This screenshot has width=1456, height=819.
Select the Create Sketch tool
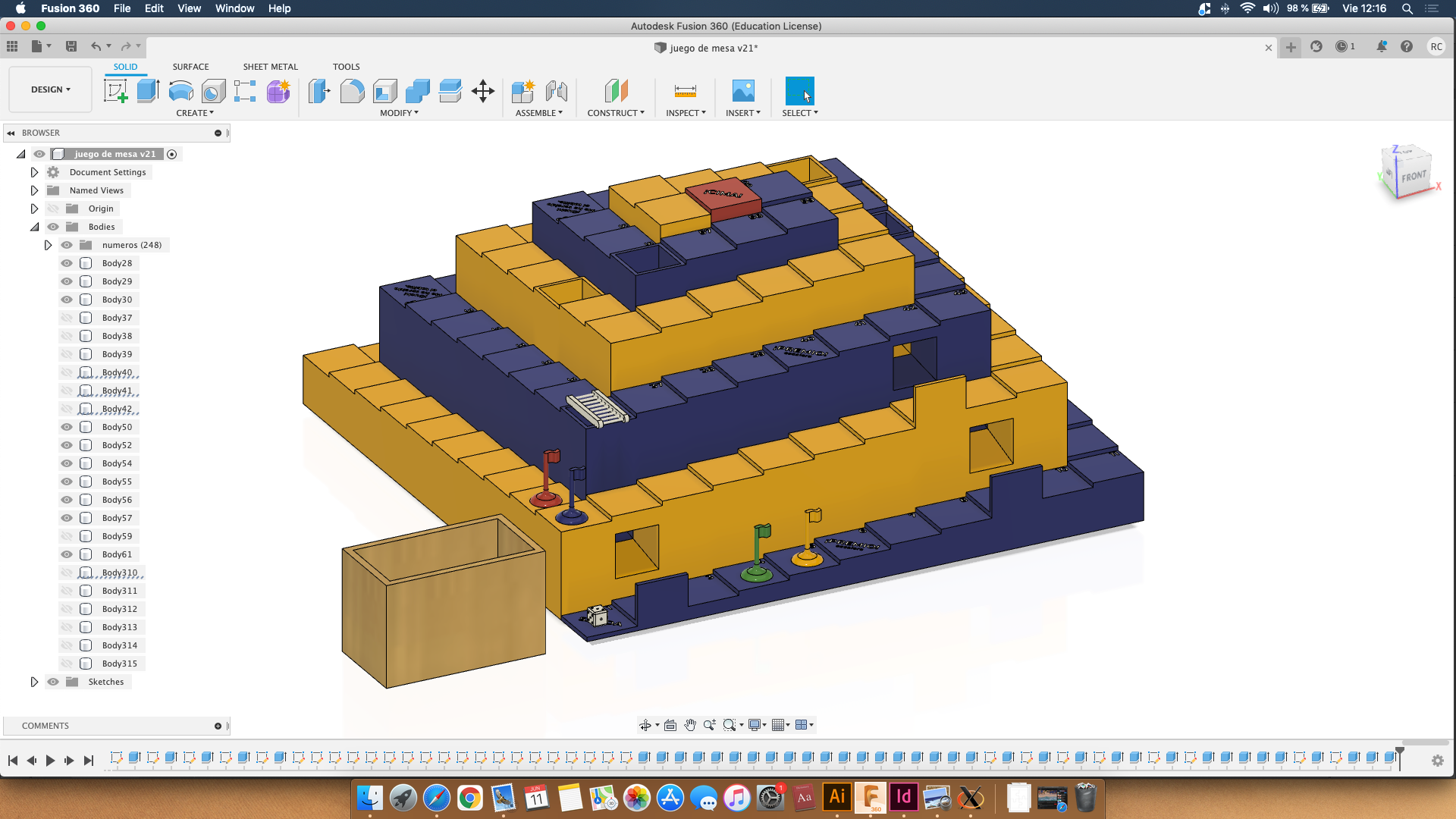pos(115,91)
